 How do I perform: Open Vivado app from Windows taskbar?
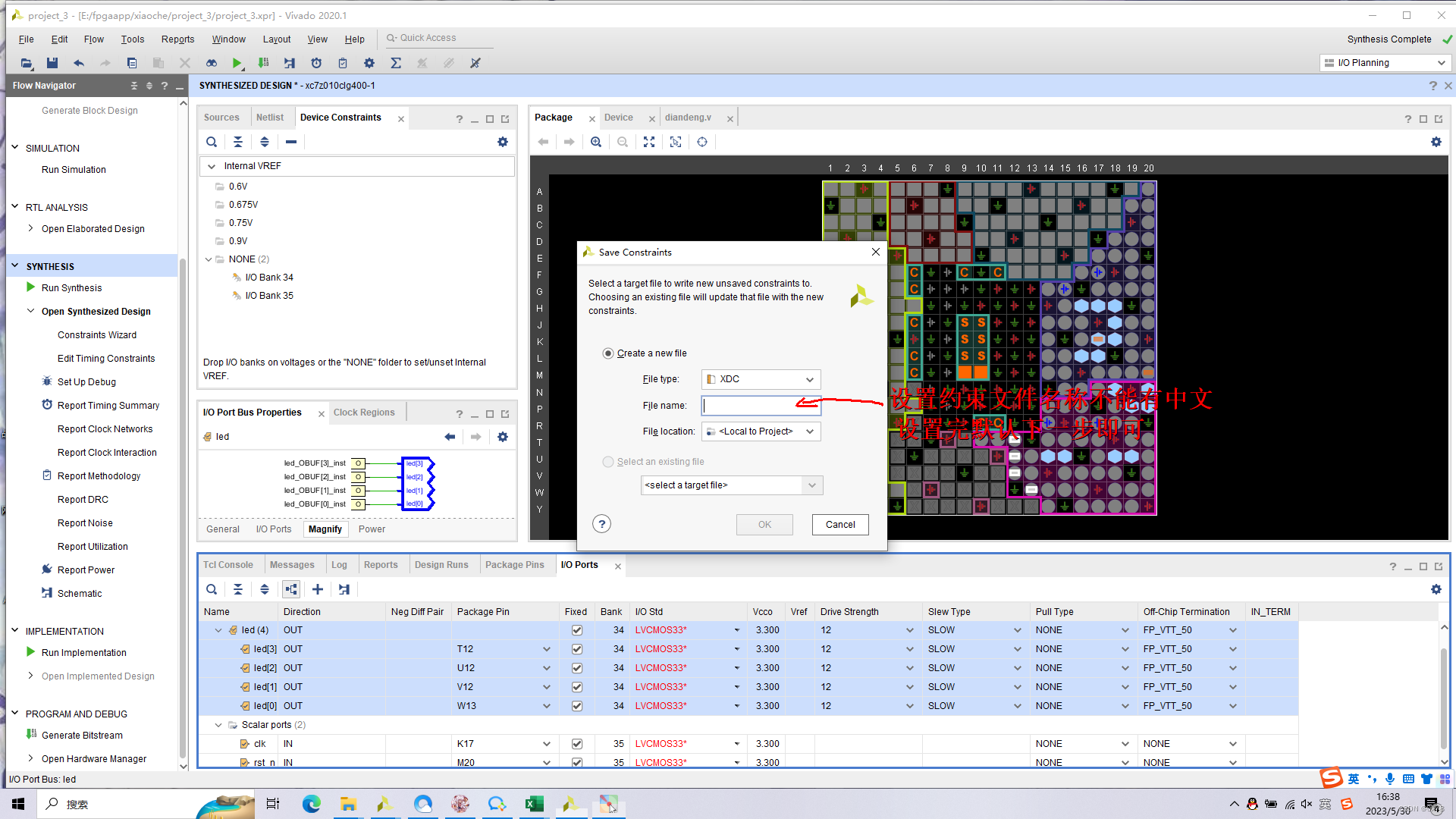tap(384, 804)
